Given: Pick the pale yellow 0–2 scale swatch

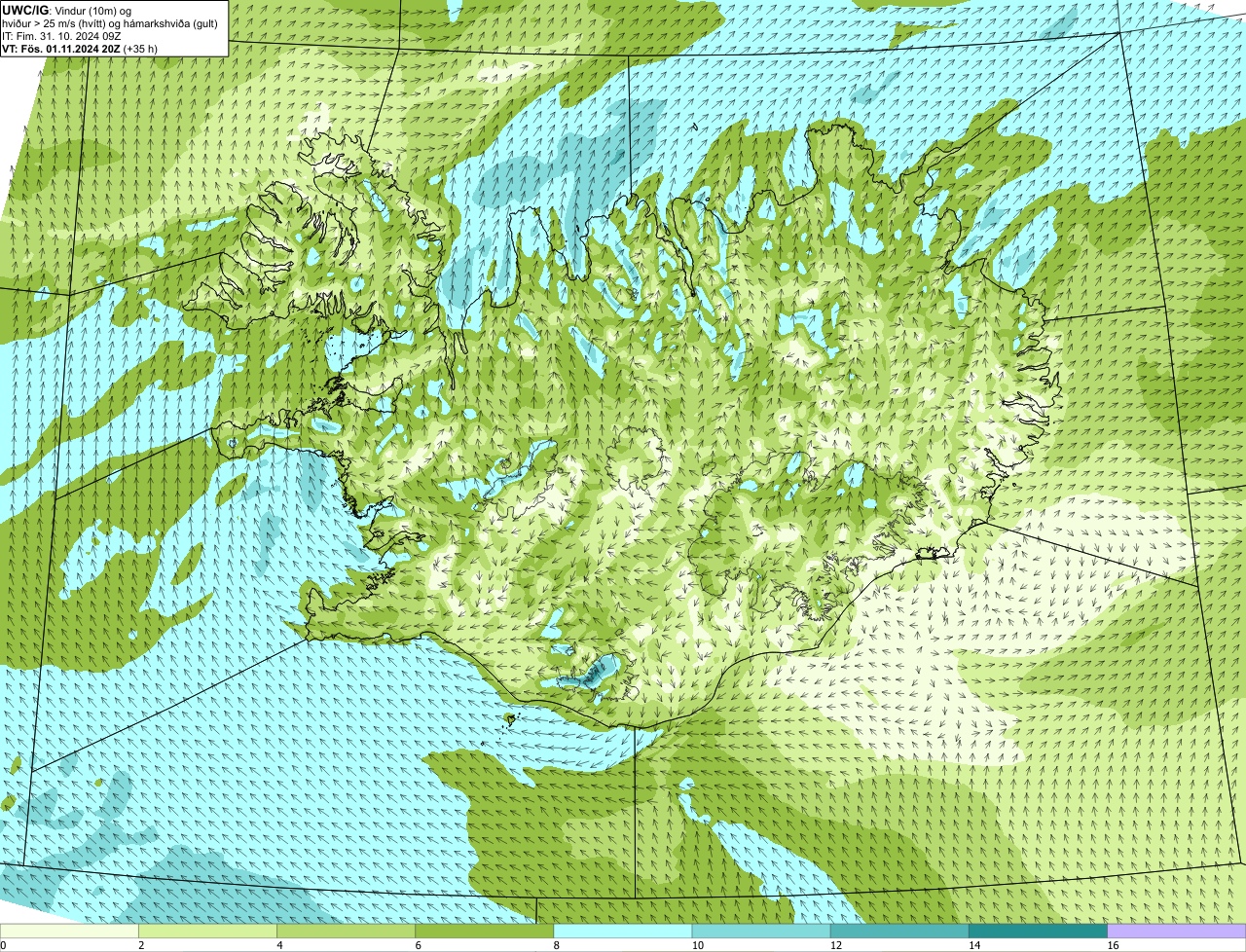Looking at the screenshot, I should [69, 931].
